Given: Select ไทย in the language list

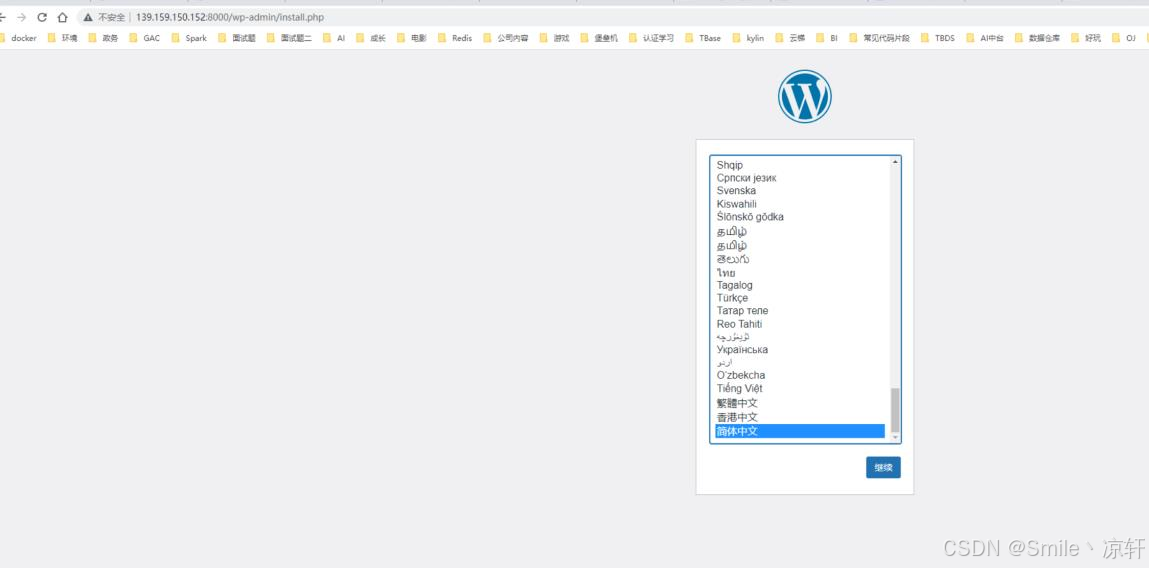Looking at the screenshot, I should pyautogui.click(x=800, y=273).
